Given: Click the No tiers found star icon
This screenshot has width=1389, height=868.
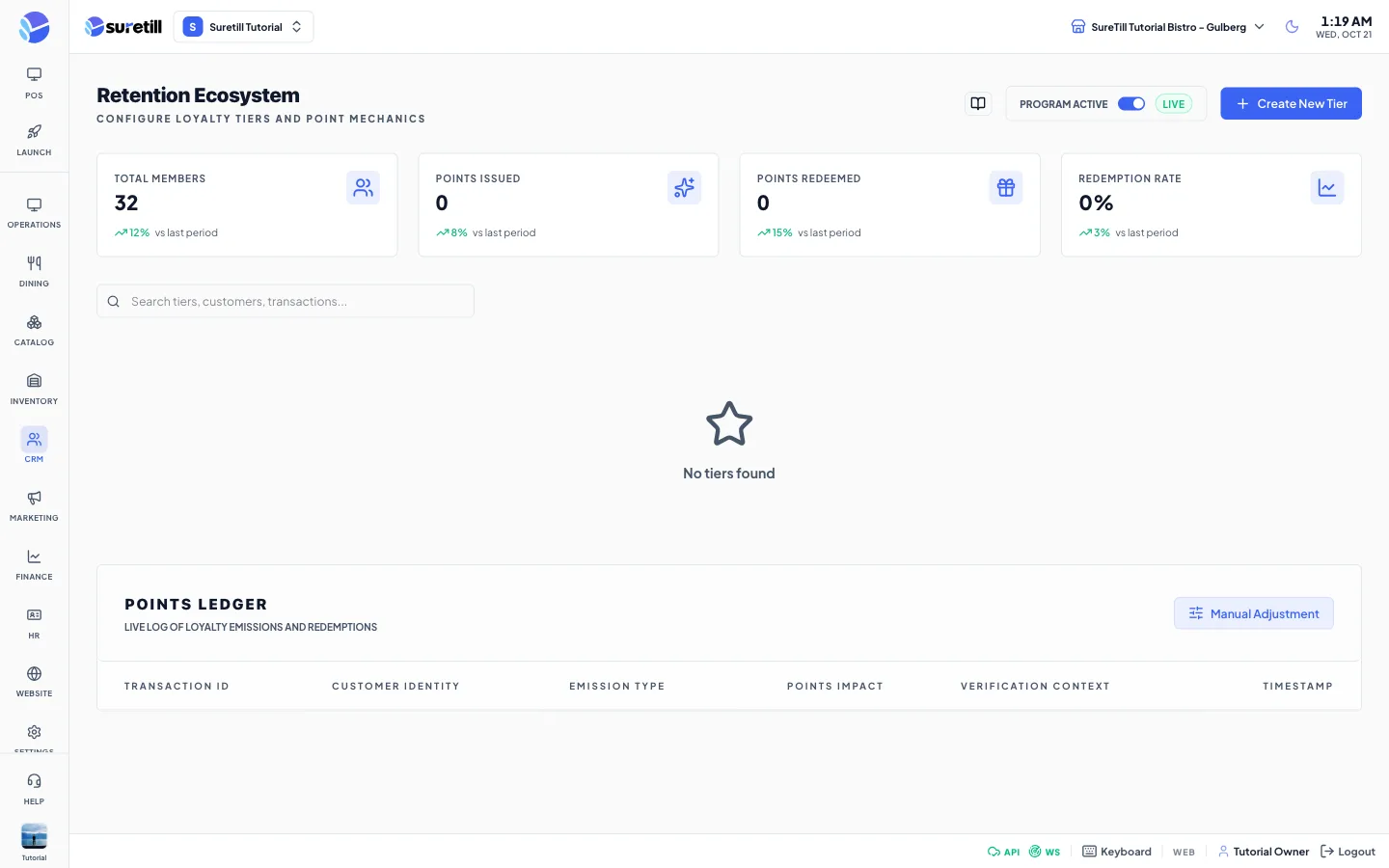Looking at the screenshot, I should (x=729, y=423).
